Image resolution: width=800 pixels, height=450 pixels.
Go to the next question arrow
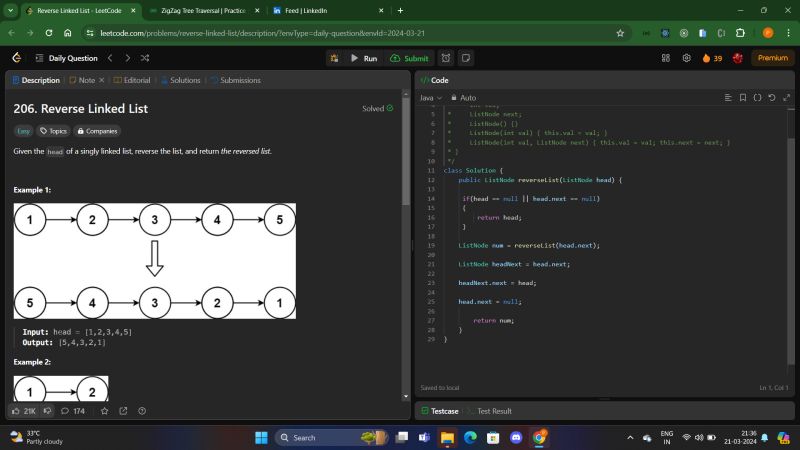(x=128, y=58)
